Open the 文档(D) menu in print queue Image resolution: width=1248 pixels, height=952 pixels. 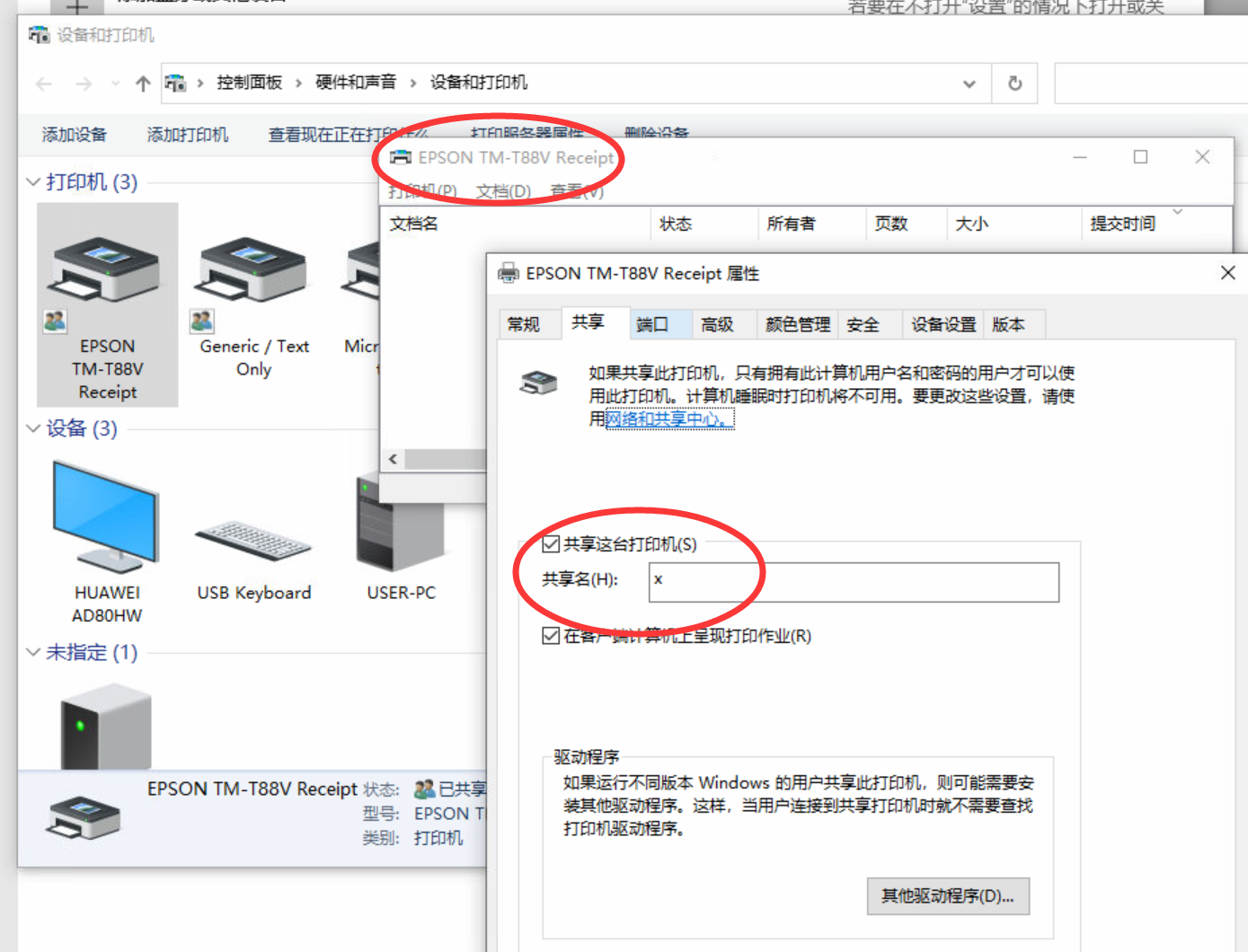504,191
